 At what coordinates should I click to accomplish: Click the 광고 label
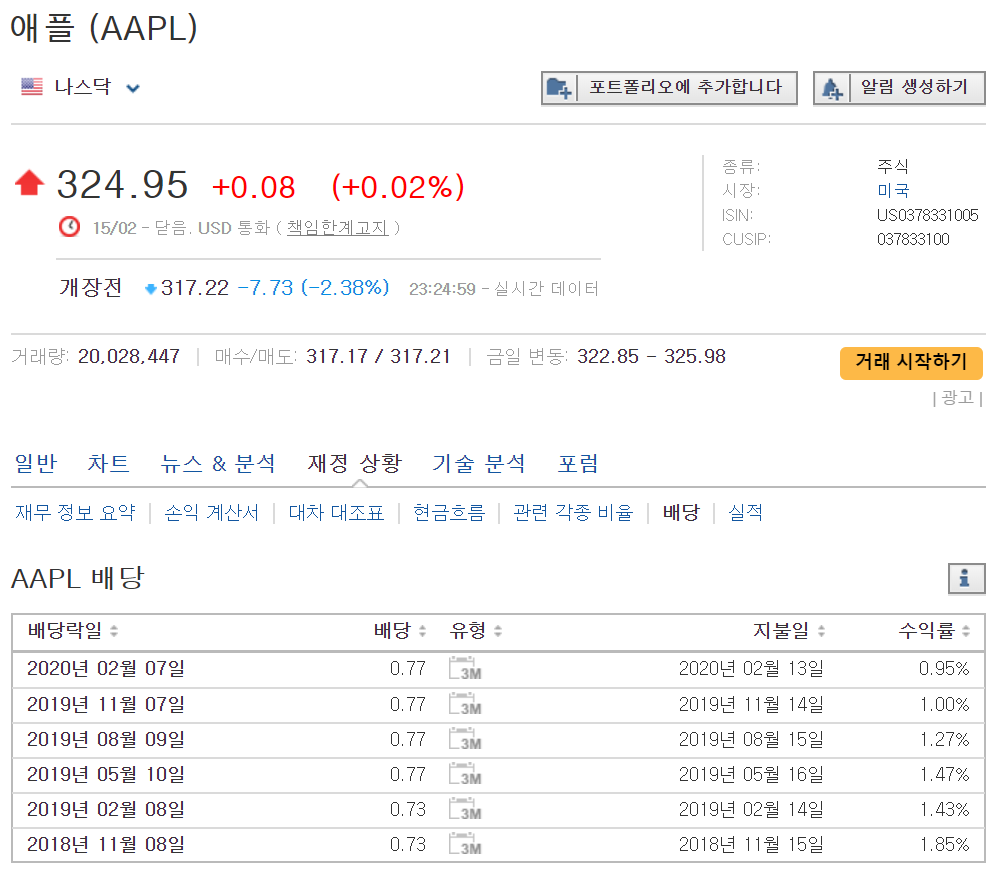957,398
